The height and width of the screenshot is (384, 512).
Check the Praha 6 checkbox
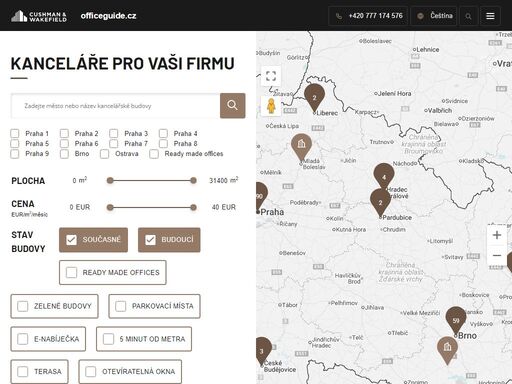pos(64,144)
